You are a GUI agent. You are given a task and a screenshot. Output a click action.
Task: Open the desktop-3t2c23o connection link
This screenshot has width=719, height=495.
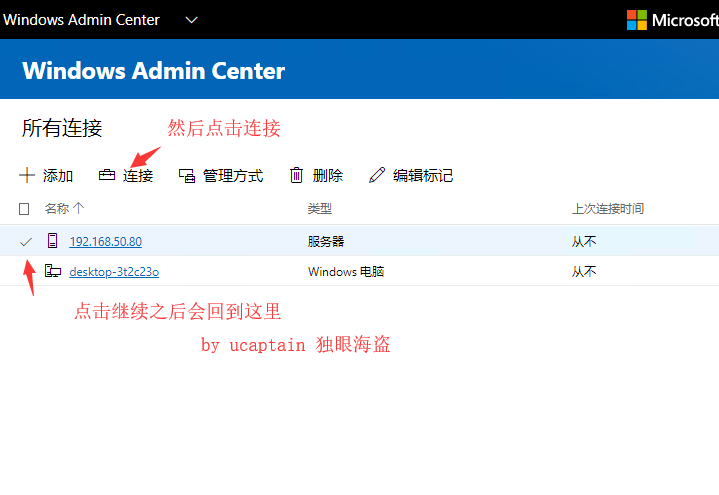114,272
